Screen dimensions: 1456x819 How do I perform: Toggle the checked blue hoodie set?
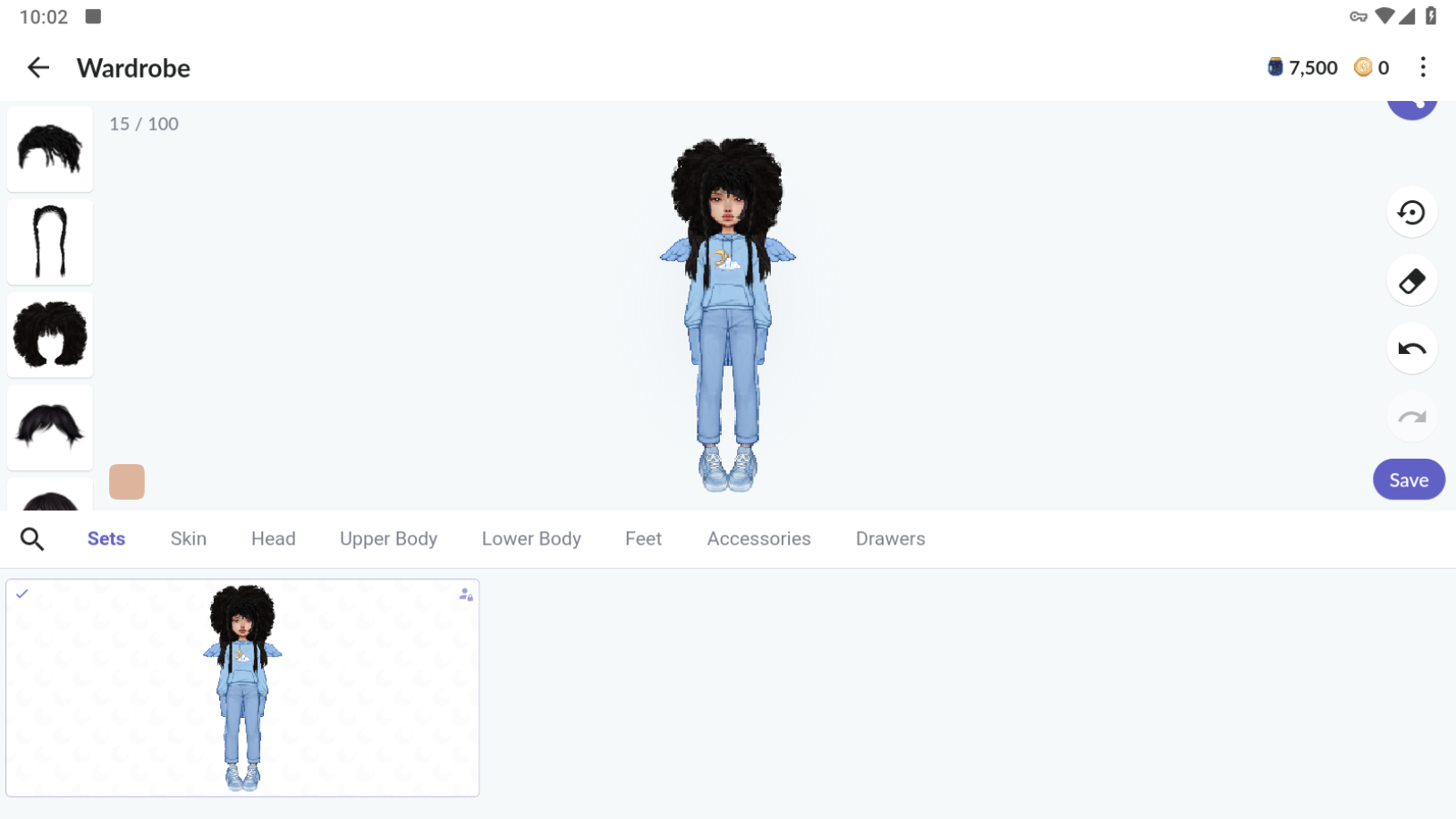click(242, 688)
